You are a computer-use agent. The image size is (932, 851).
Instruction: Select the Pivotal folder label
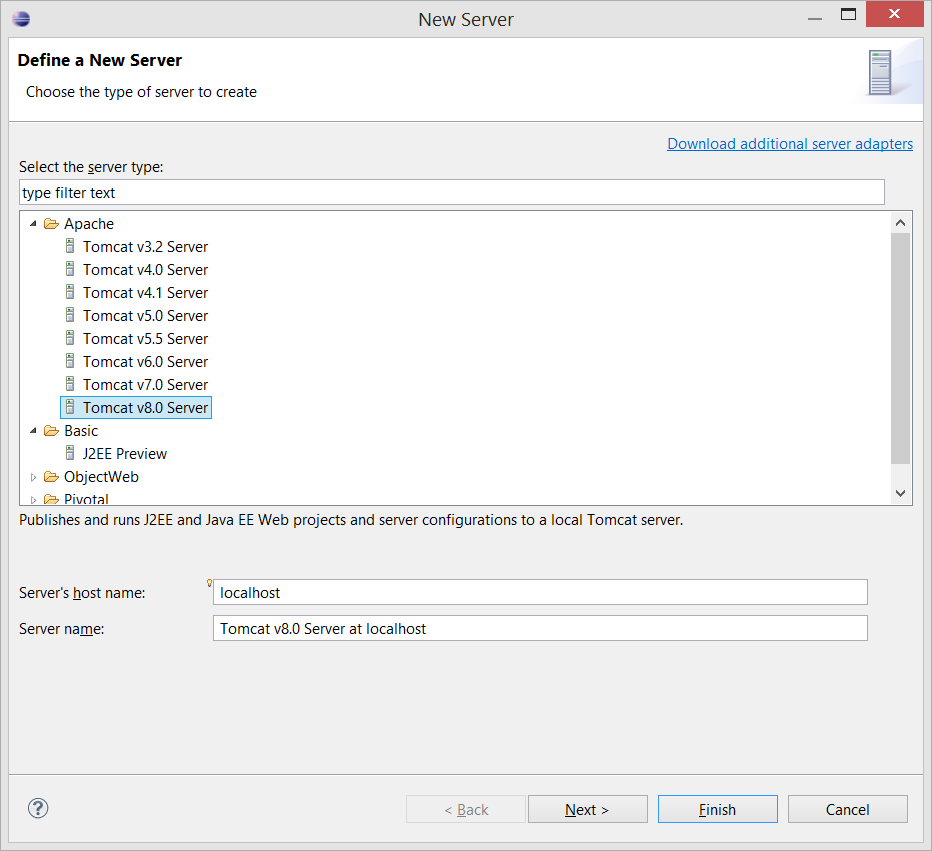pyautogui.click(x=86, y=499)
